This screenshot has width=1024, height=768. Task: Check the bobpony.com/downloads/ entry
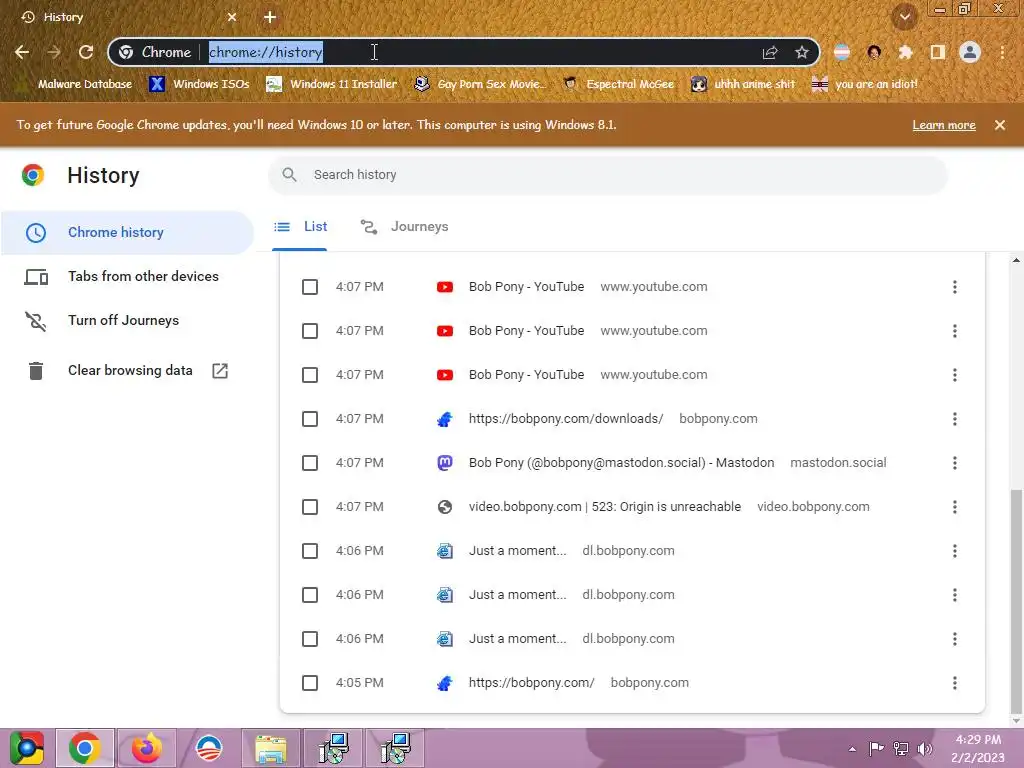[310, 419]
